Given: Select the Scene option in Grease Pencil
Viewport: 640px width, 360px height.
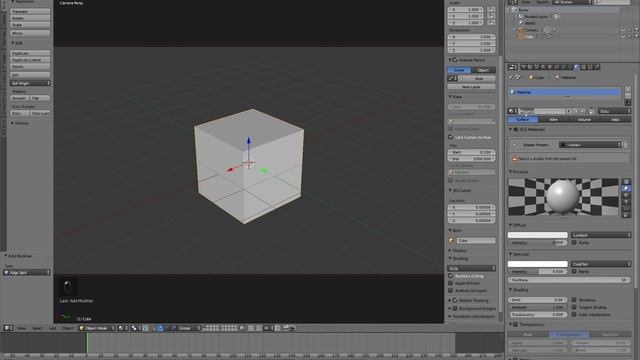Looking at the screenshot, I should [x=459, y=70].
